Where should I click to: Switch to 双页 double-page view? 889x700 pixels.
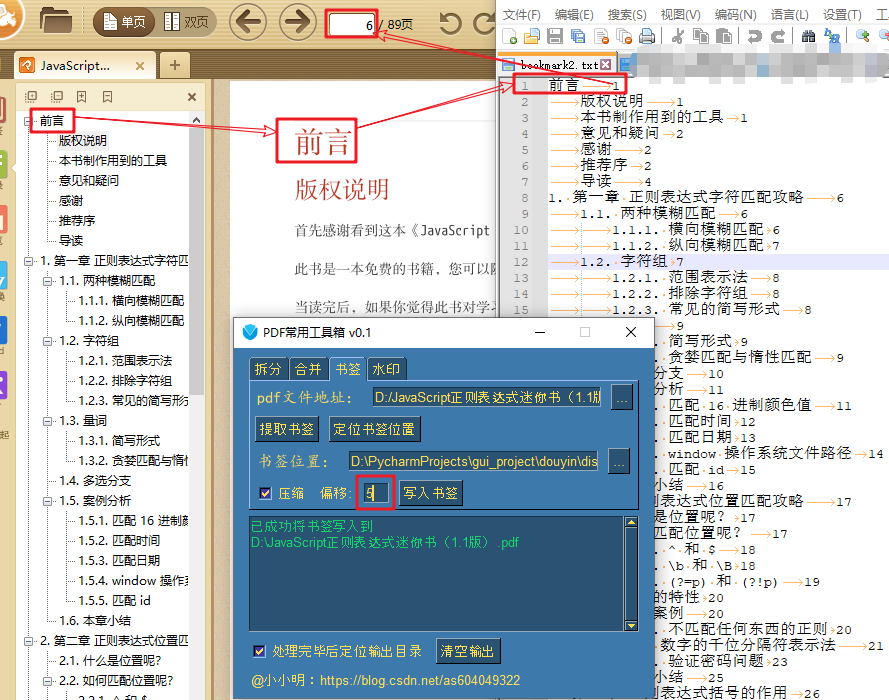pos(186,22)
